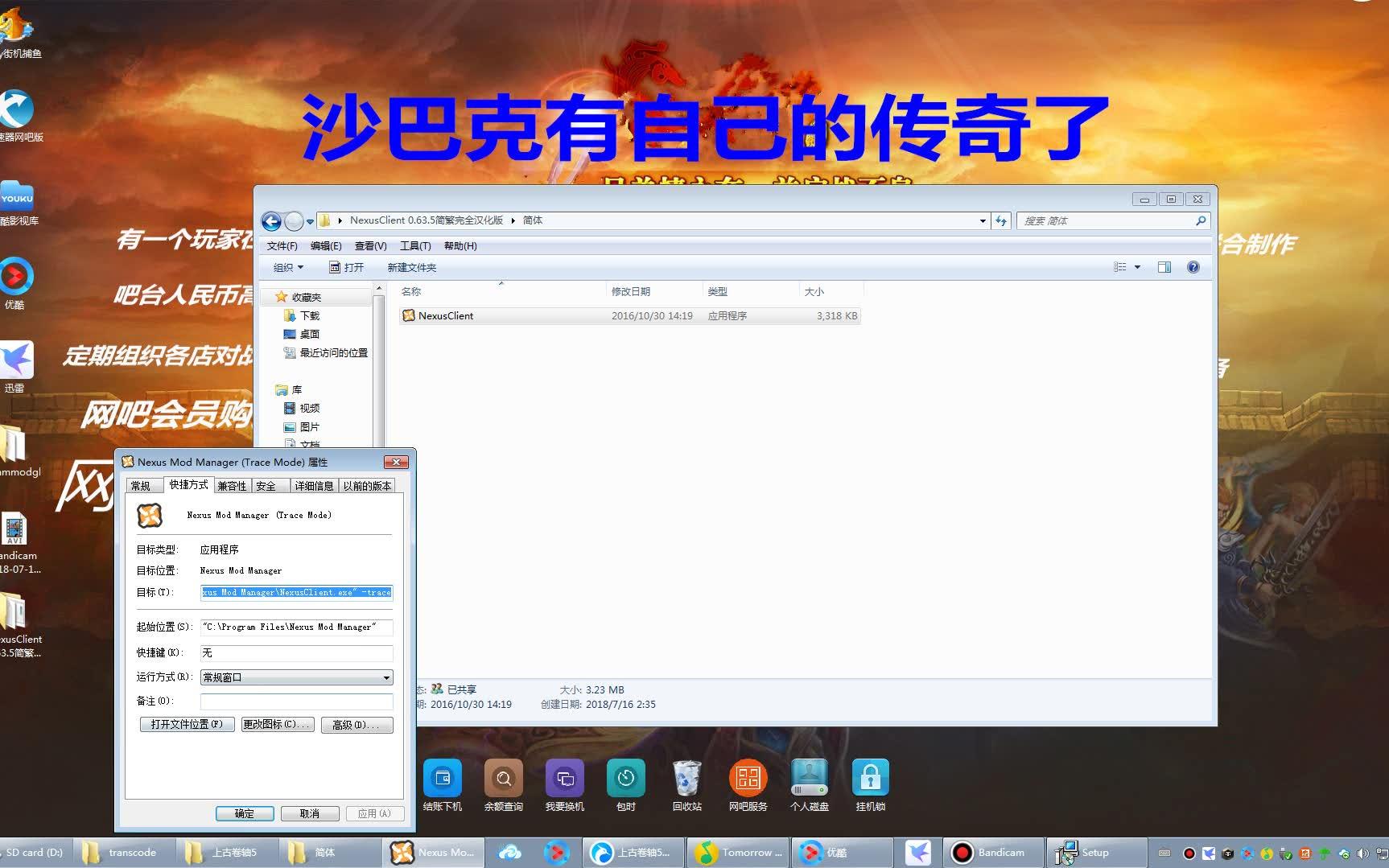This screenshot has width=1389, height=868.
Task: Sort by 大小 column header
Action: pos(831,291)
